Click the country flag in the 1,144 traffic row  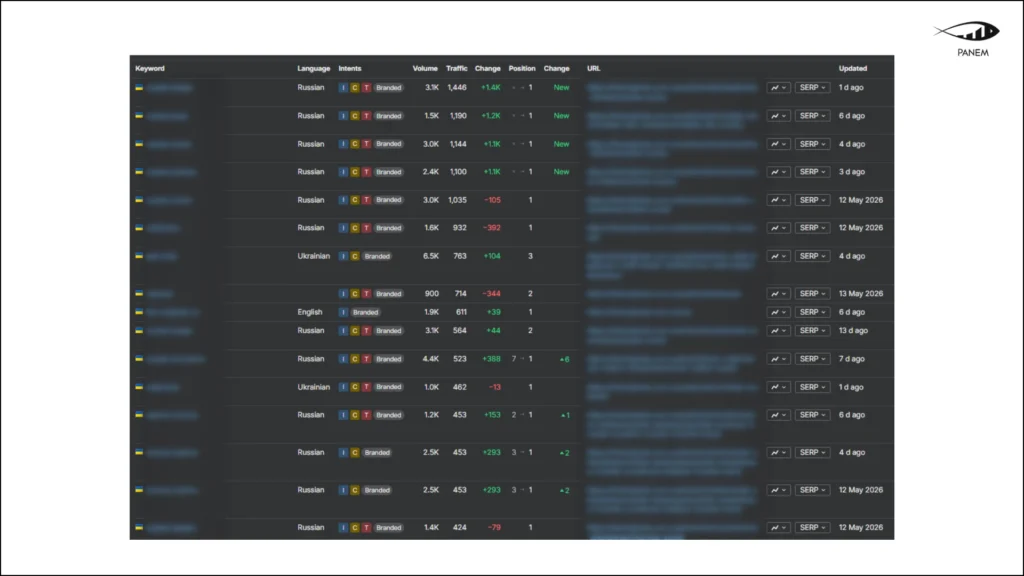[139, 144]
